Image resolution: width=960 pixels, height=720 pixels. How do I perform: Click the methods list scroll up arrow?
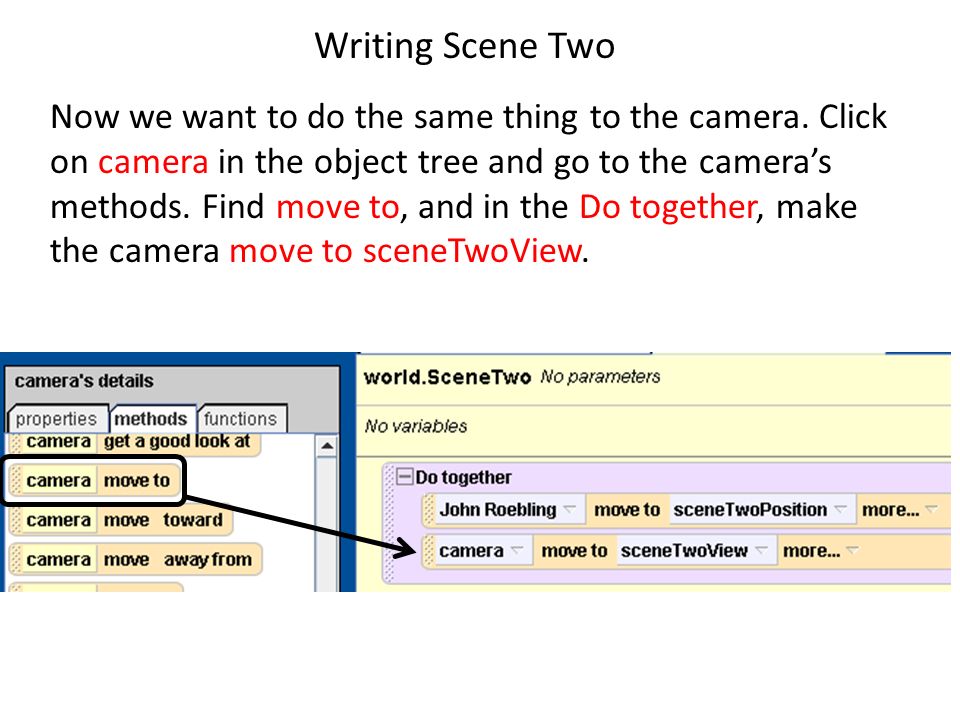point(327,446)
